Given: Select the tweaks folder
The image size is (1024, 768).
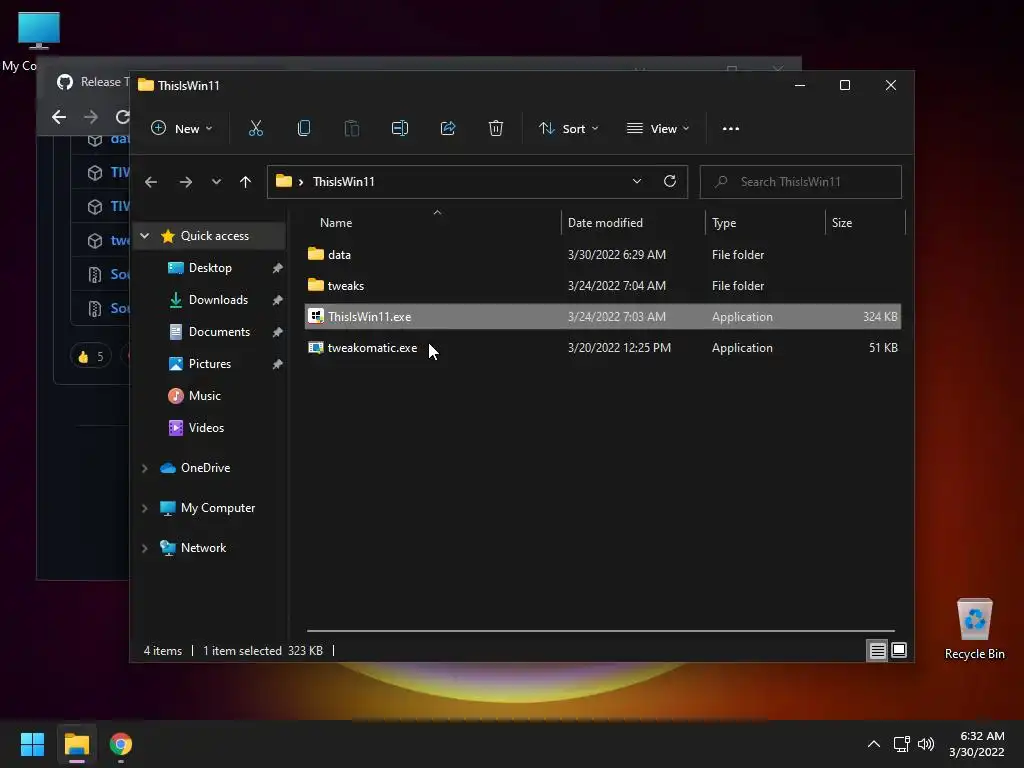Looking at the screenshot, I should [x=602, y=286].
